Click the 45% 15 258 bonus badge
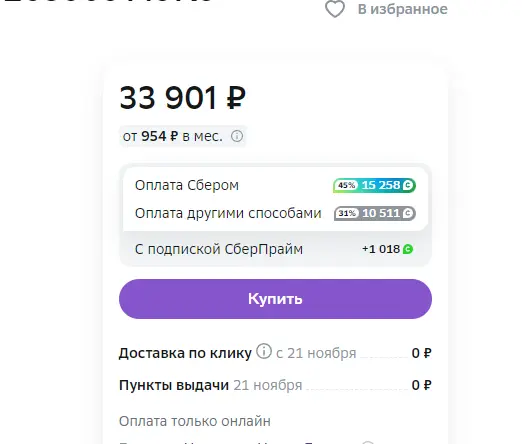This screenshot has height=444, width=522. coord(374,185)
